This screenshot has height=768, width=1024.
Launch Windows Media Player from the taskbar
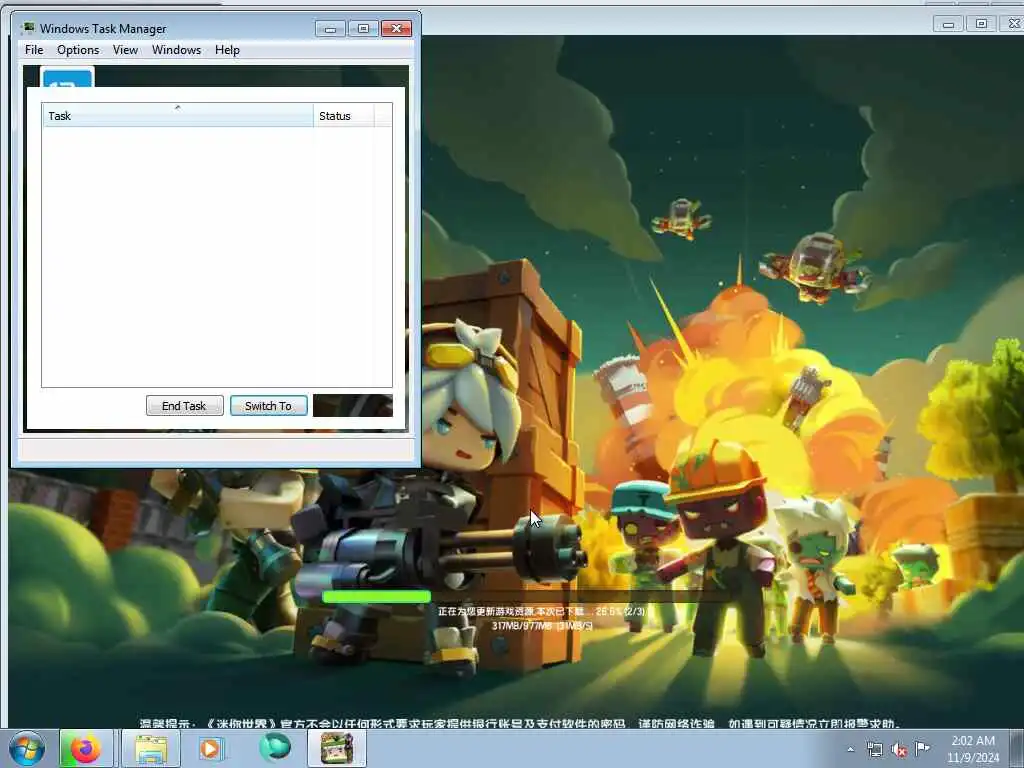(210, 748)
